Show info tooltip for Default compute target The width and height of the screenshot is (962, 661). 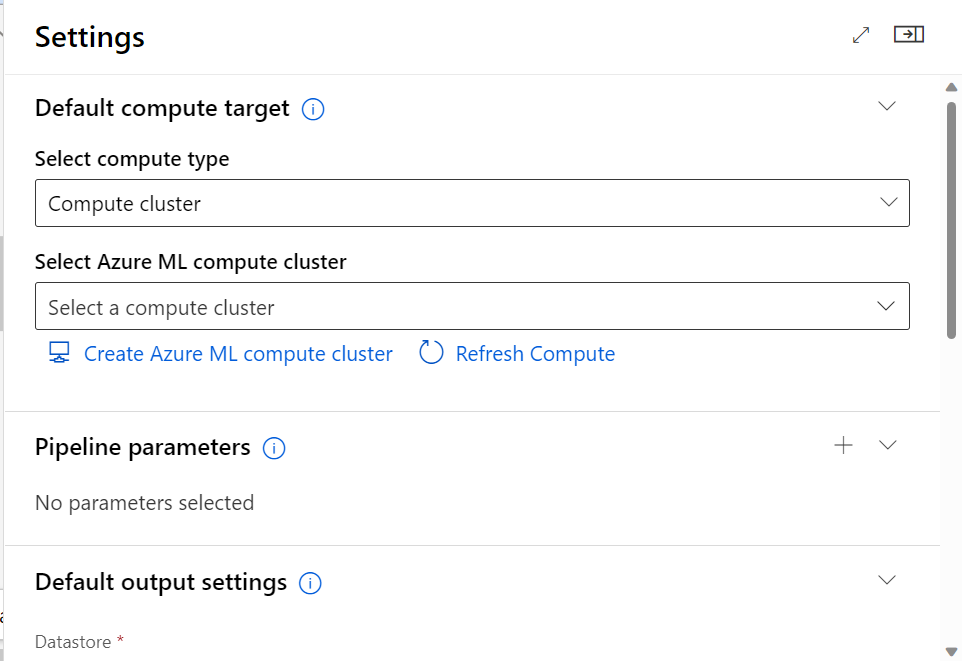click(x=313, y=109)
